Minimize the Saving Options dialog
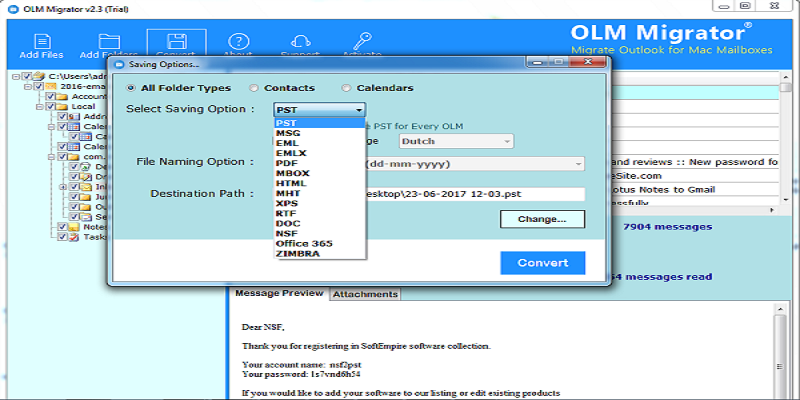Screen dimensions: 800x400 coord(538,62)
